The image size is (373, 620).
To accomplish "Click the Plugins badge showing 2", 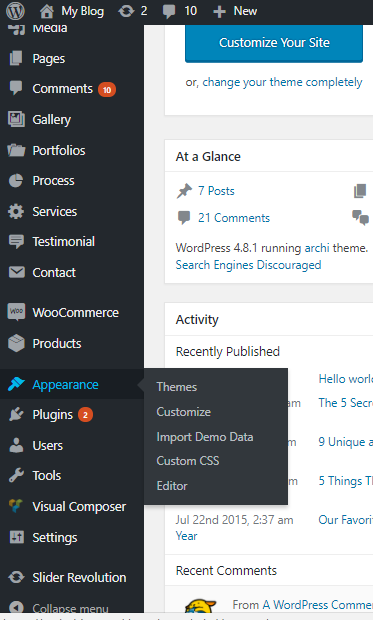I will [85, 415].
